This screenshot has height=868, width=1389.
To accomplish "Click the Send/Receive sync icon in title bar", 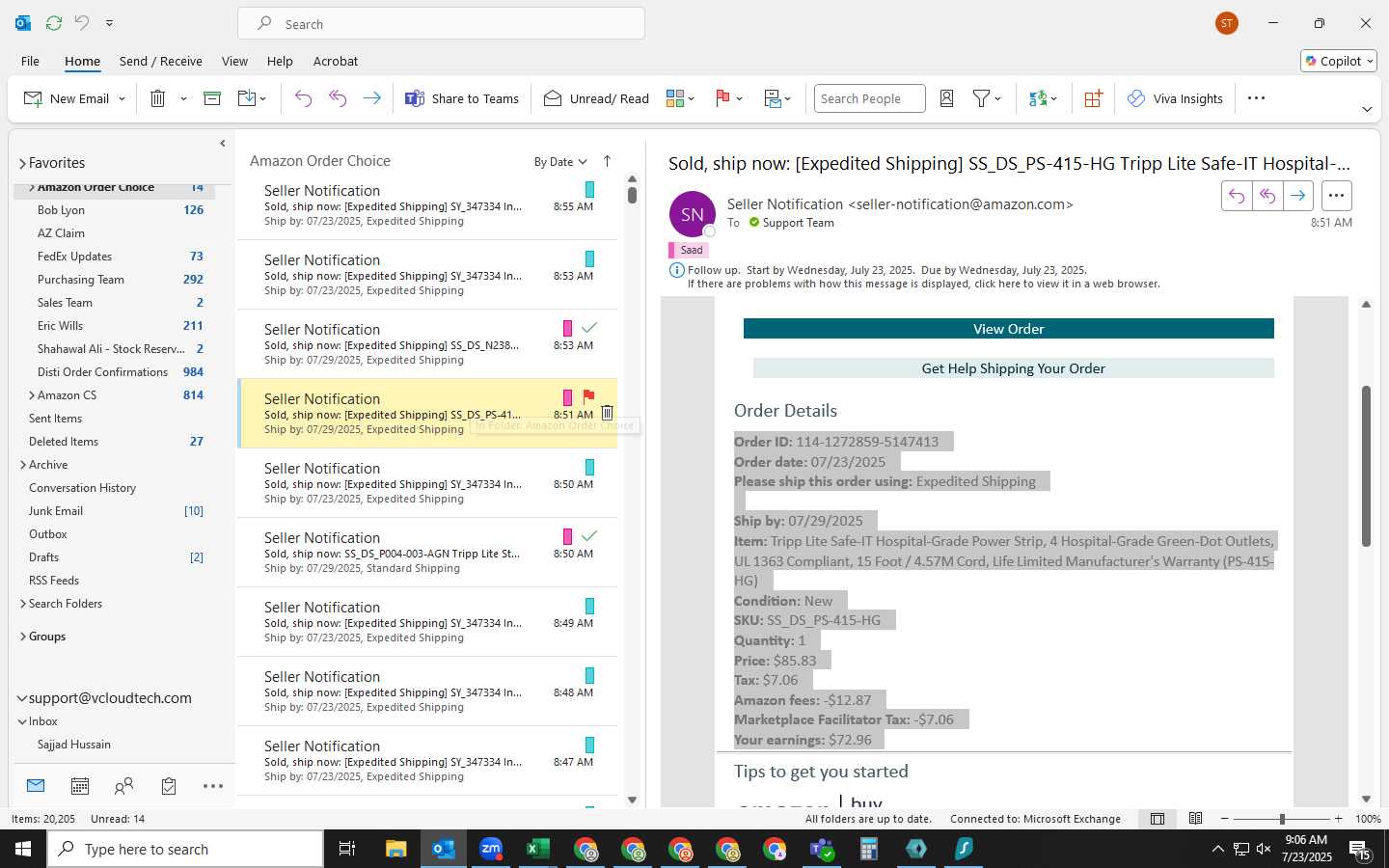I will [x=54, y=23].
